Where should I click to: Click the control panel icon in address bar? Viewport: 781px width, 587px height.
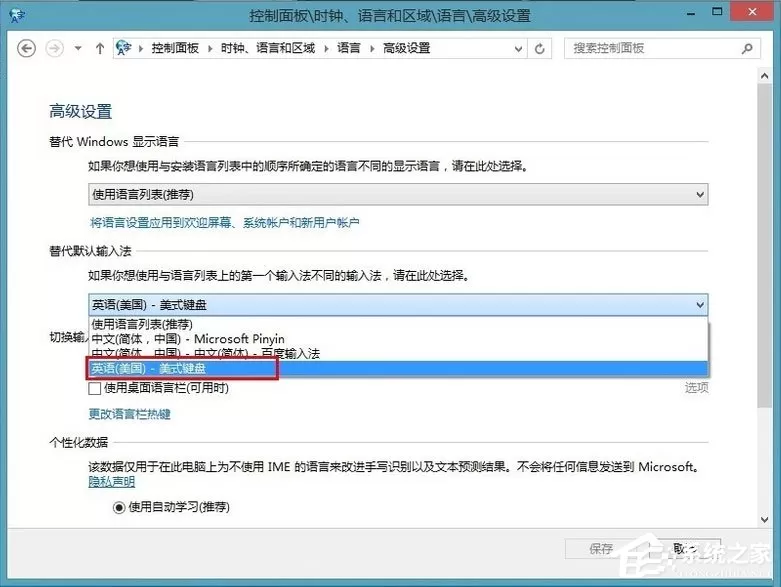[x=123, y=48]
